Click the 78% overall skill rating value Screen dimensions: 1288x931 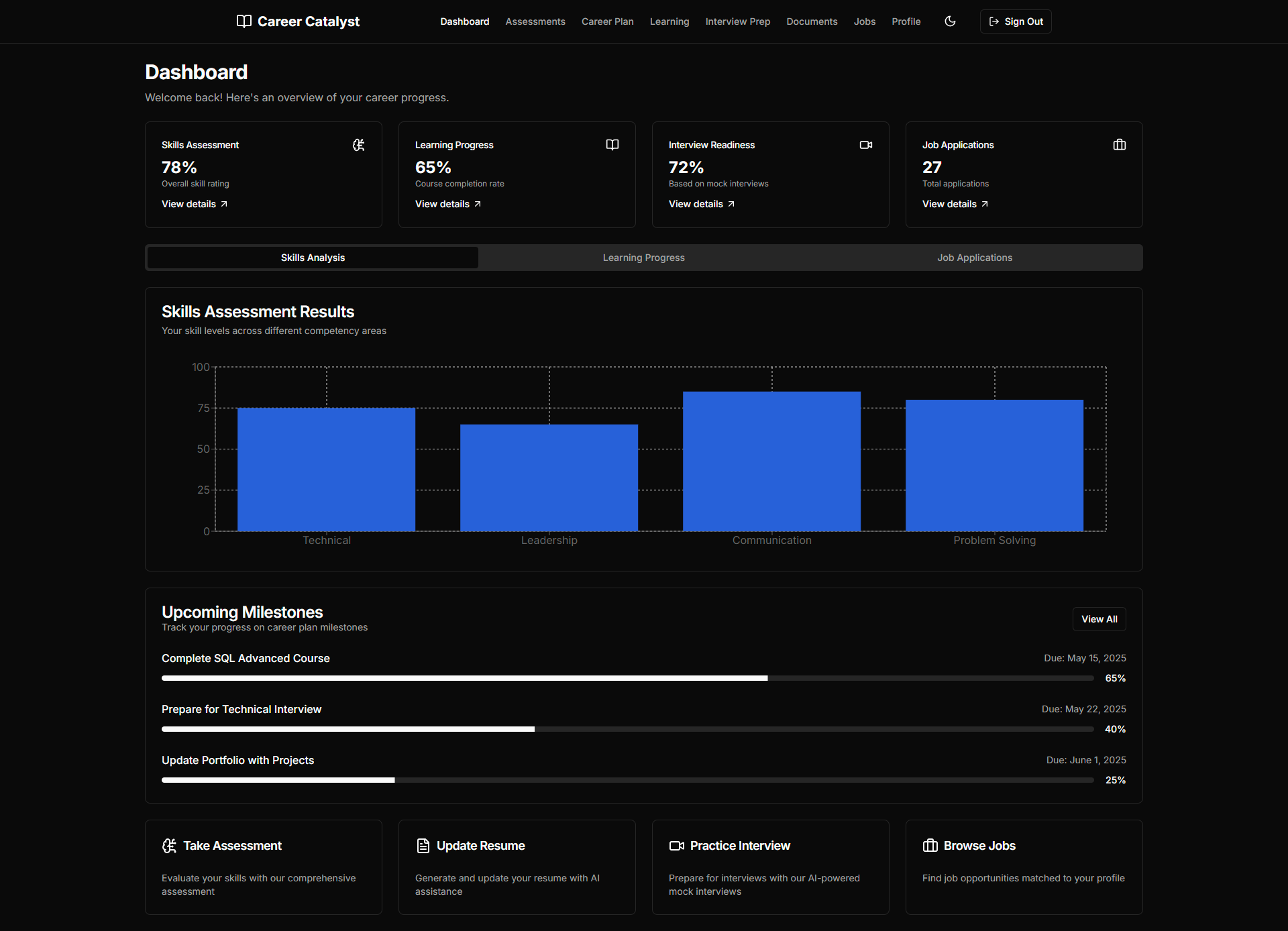(179, 167)
